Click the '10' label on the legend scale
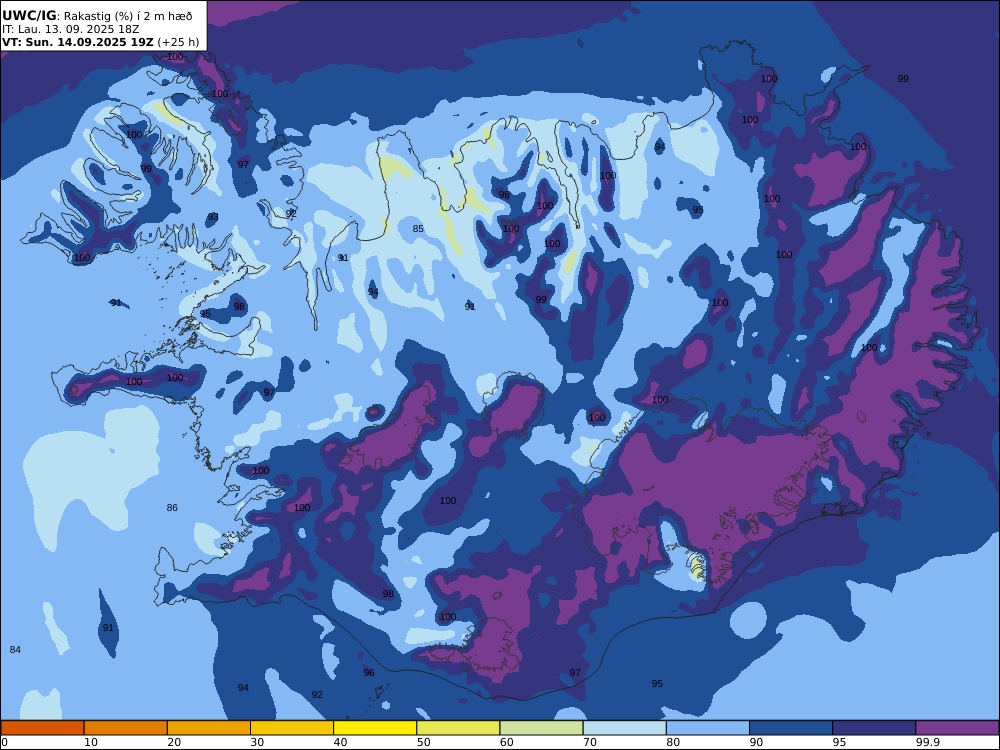This screenshot has height=750, width=1000. point(91,742)
